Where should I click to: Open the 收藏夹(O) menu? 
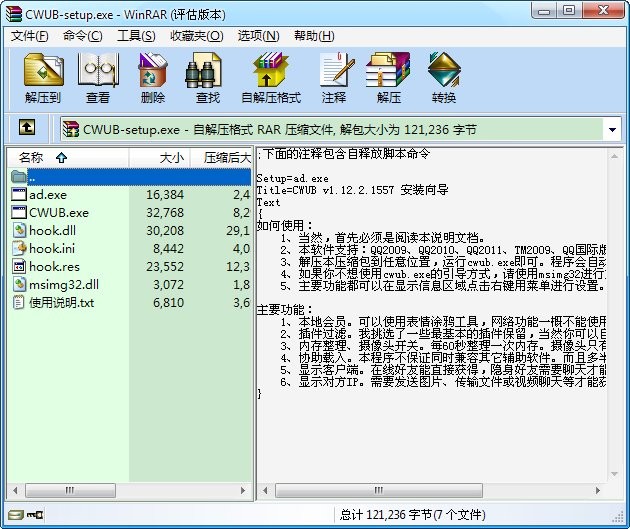click(x=196, y=36)
